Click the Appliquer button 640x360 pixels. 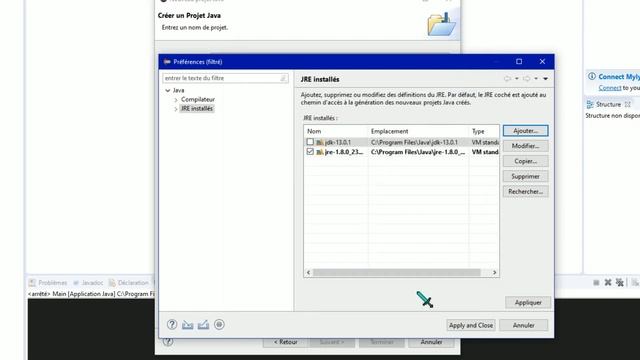point(528,302)
